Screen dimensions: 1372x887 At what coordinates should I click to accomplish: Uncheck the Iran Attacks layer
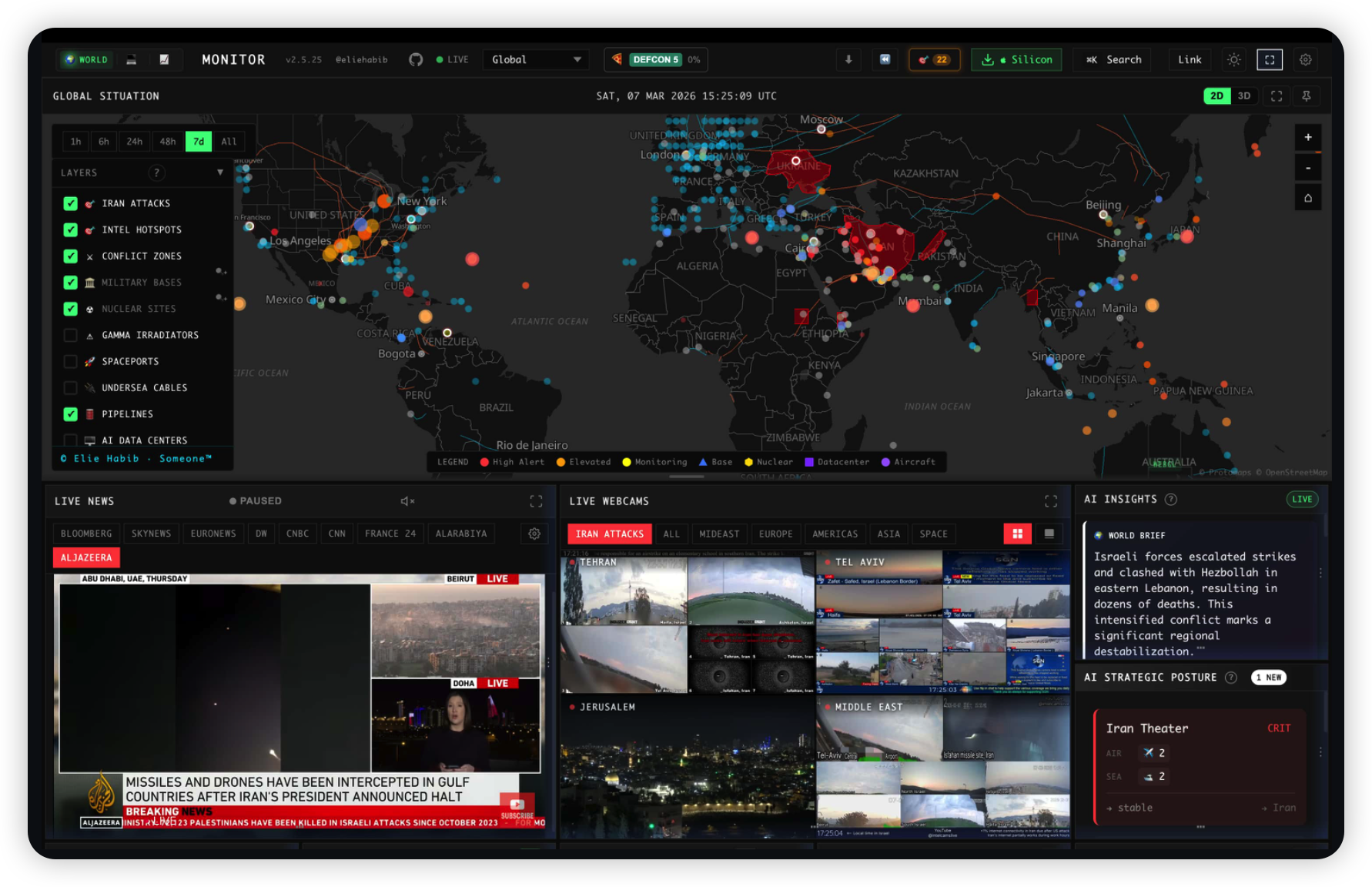point(71,203)
